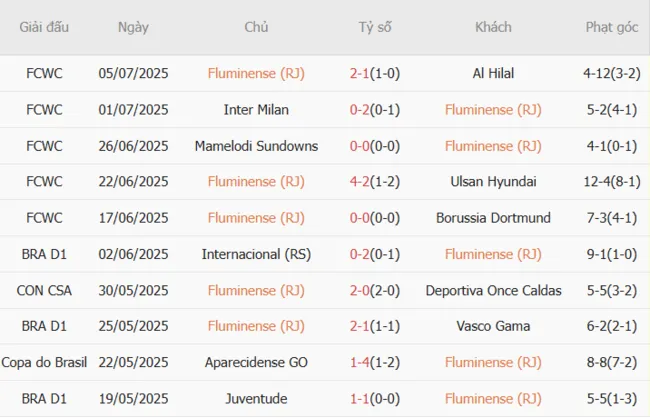Select the Ulsan Hyundai team link

click(493, 182)
